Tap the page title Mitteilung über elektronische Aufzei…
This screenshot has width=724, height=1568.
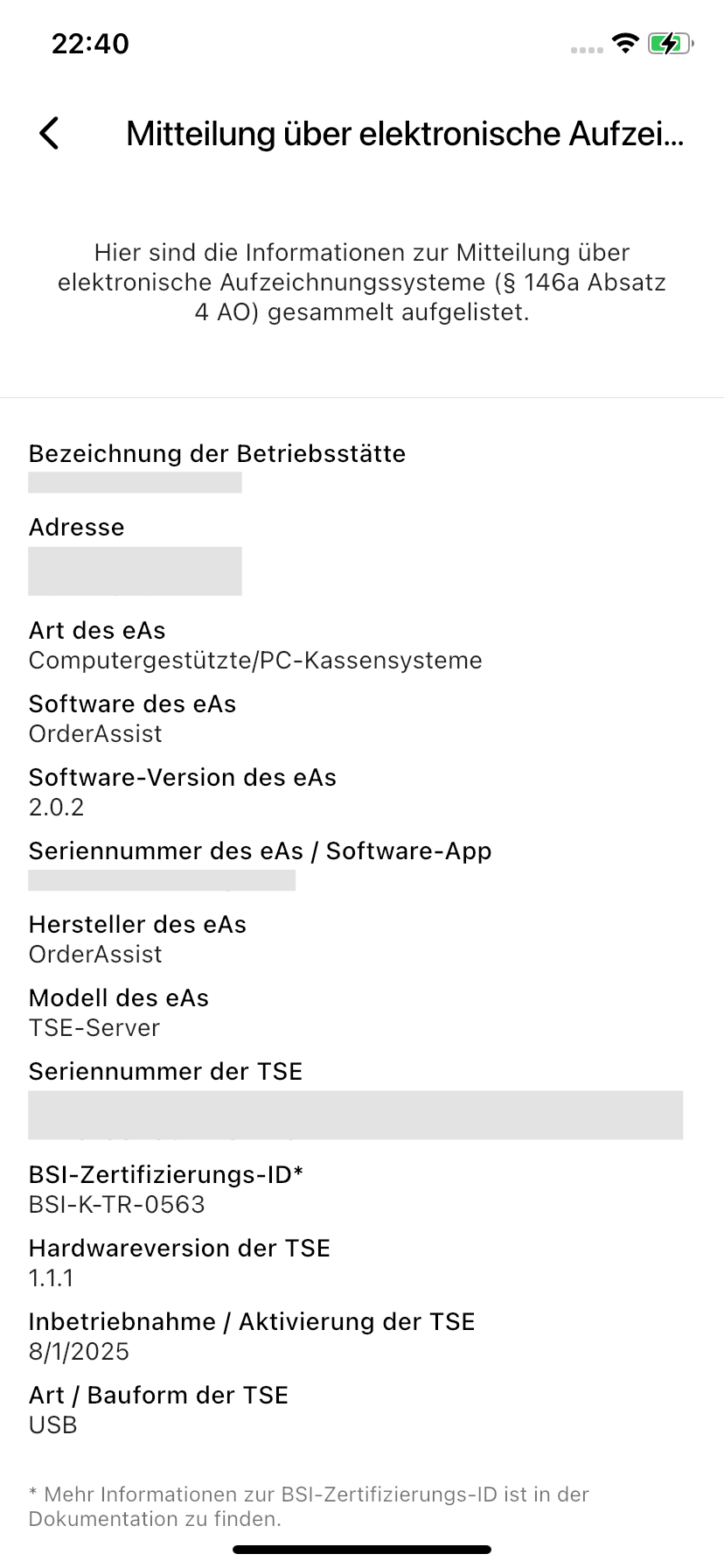point(405,134)
